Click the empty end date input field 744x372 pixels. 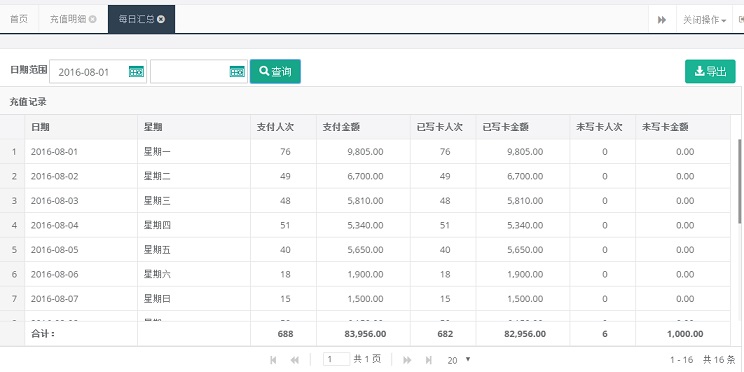pyautogui.click(x=190, y=72)
